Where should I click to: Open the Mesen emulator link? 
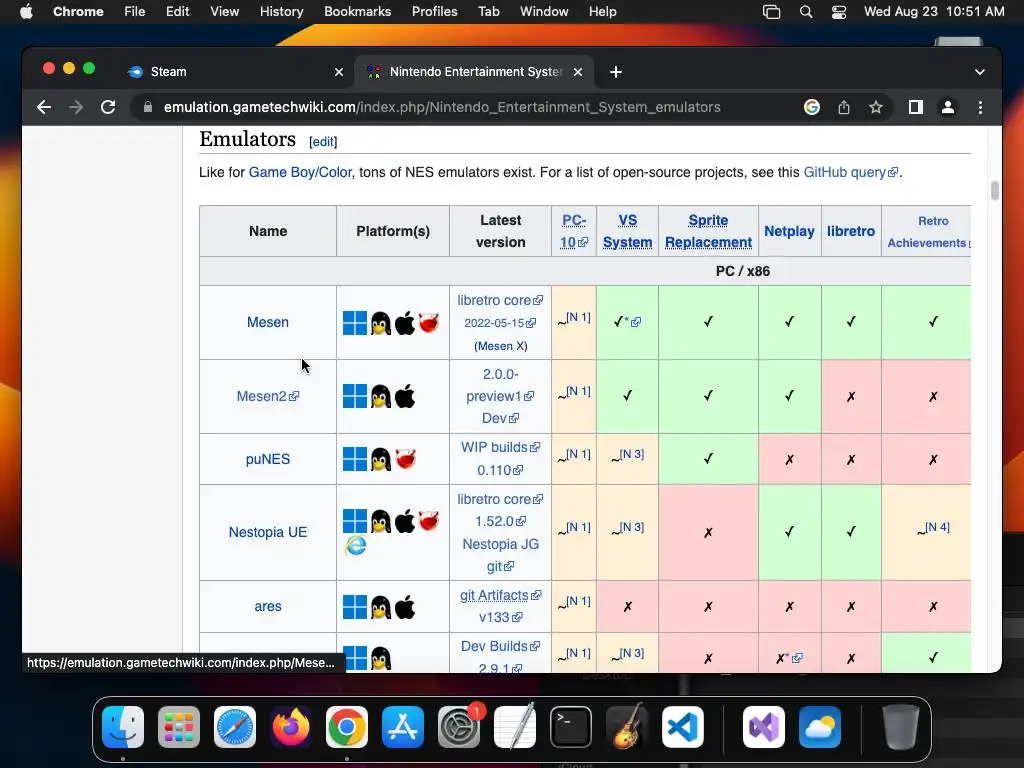point(268,322)
